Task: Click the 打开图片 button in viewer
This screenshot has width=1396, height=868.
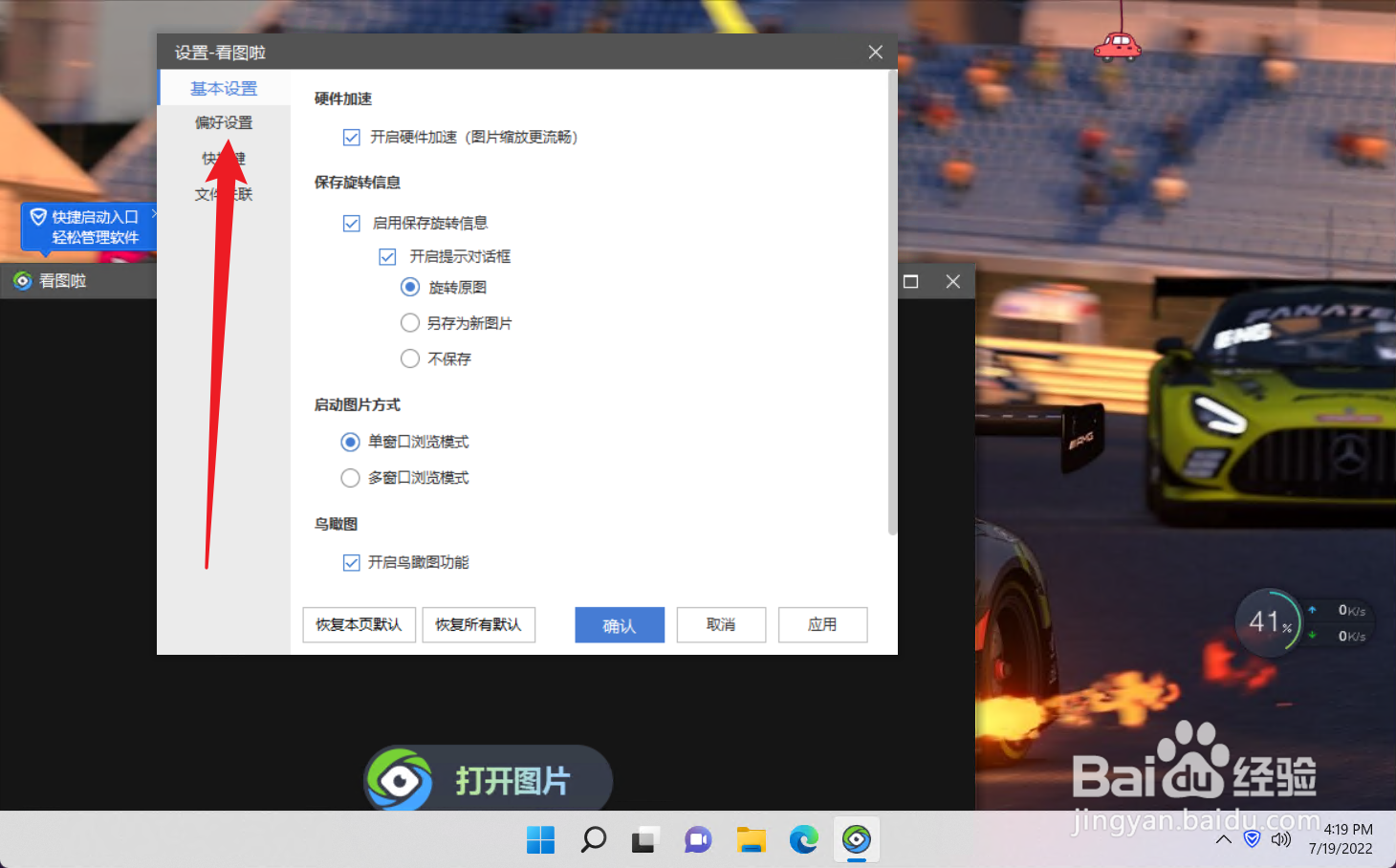Action: pyautogui.click(x=488, y=779)
